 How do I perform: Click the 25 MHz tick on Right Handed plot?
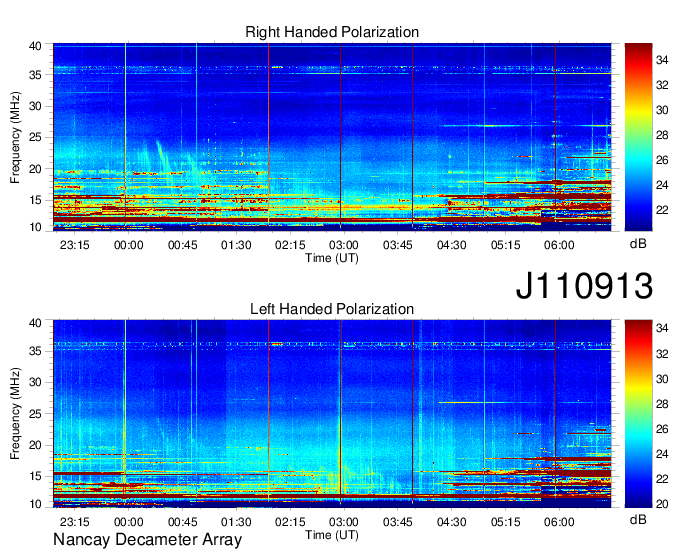(35, 137)
